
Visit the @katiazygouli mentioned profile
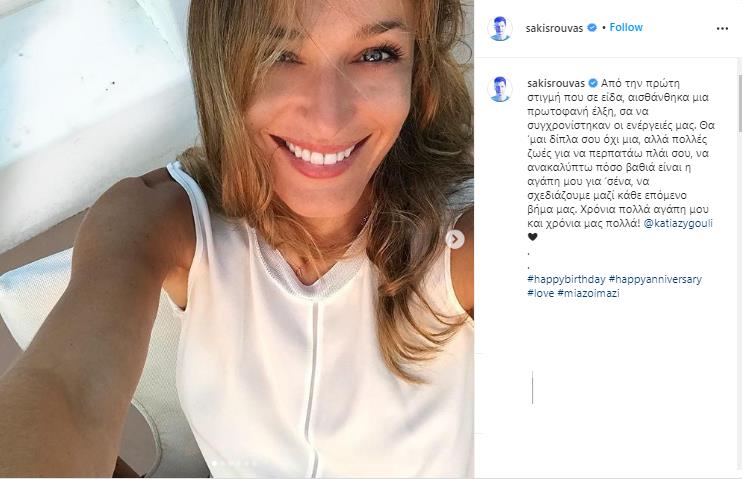678,223
